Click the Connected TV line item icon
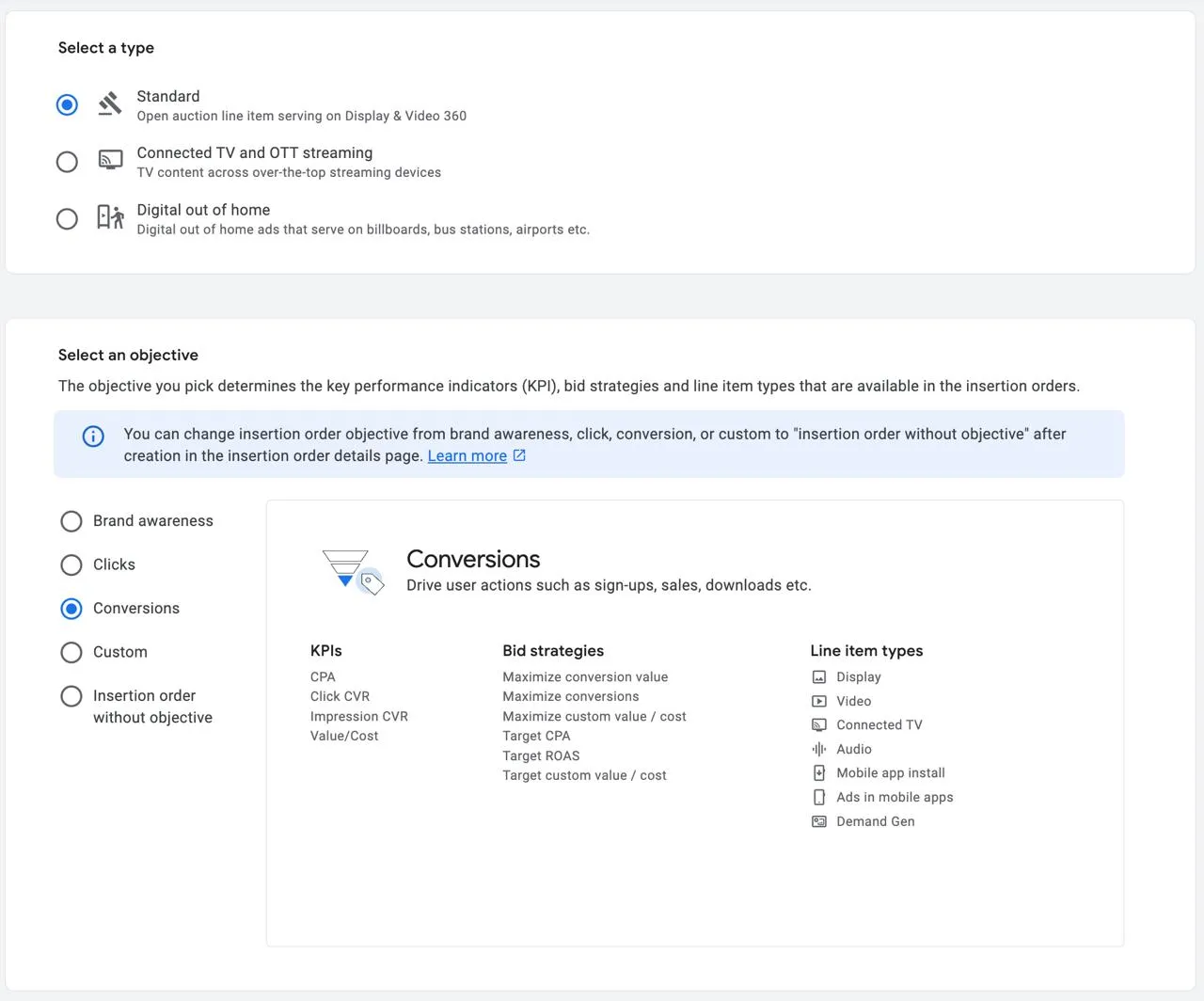Image resolution: width=1204 pixels, height=1001 pixels. (x=819, y=725)
